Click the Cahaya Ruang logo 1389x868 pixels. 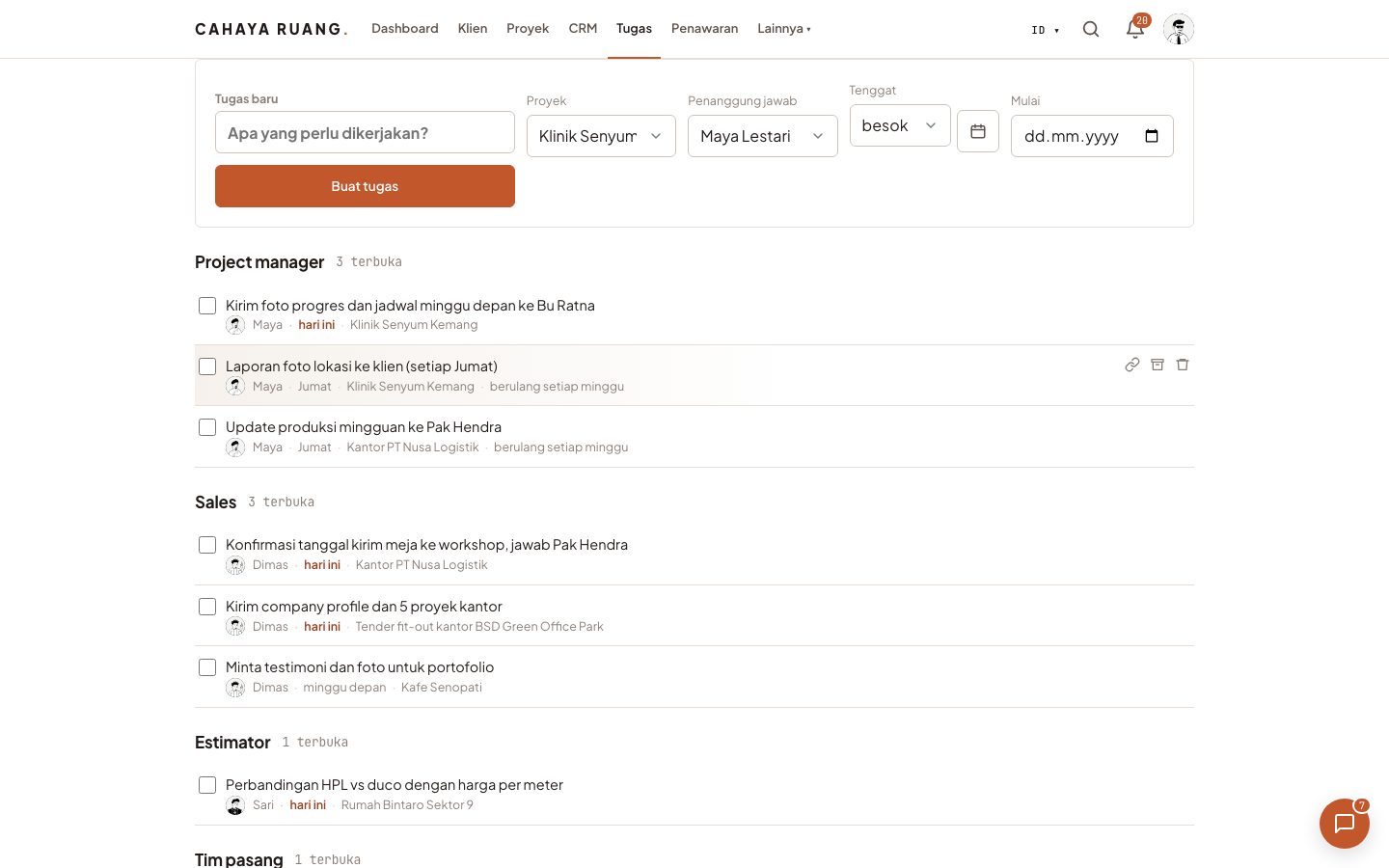(271, 29)
